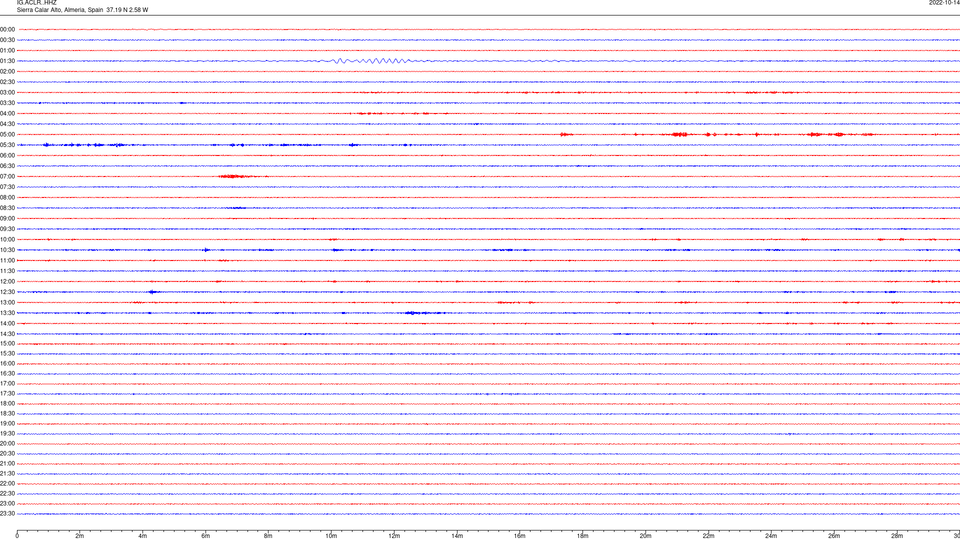Select the 12:30 trace time label
This screenshot has width=960, height=540.
(7, 292)
